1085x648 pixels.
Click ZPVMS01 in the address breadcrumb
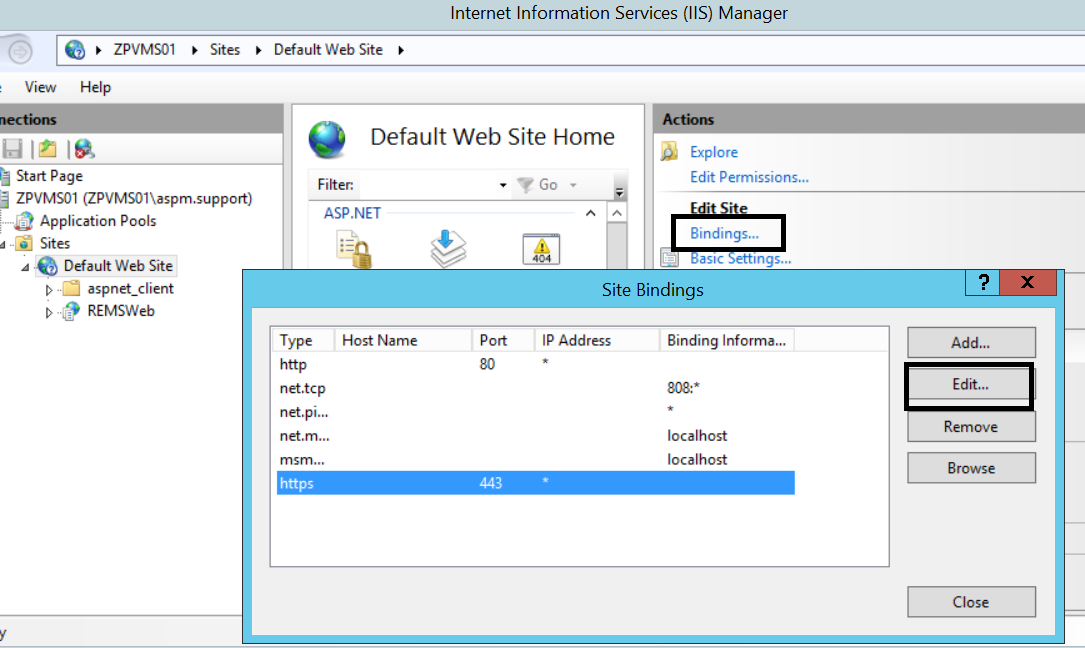[145, 50]
